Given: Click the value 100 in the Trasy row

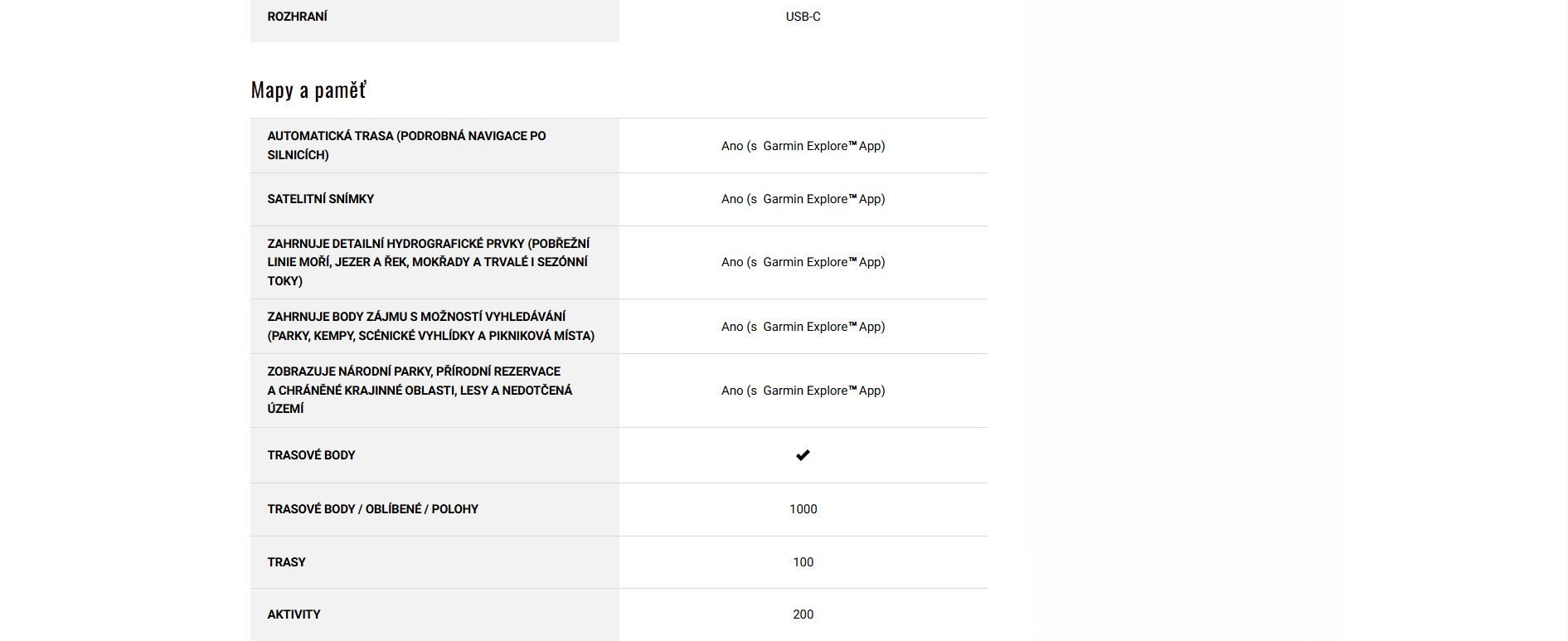Looking at the screenshot, I should (803, 562).
